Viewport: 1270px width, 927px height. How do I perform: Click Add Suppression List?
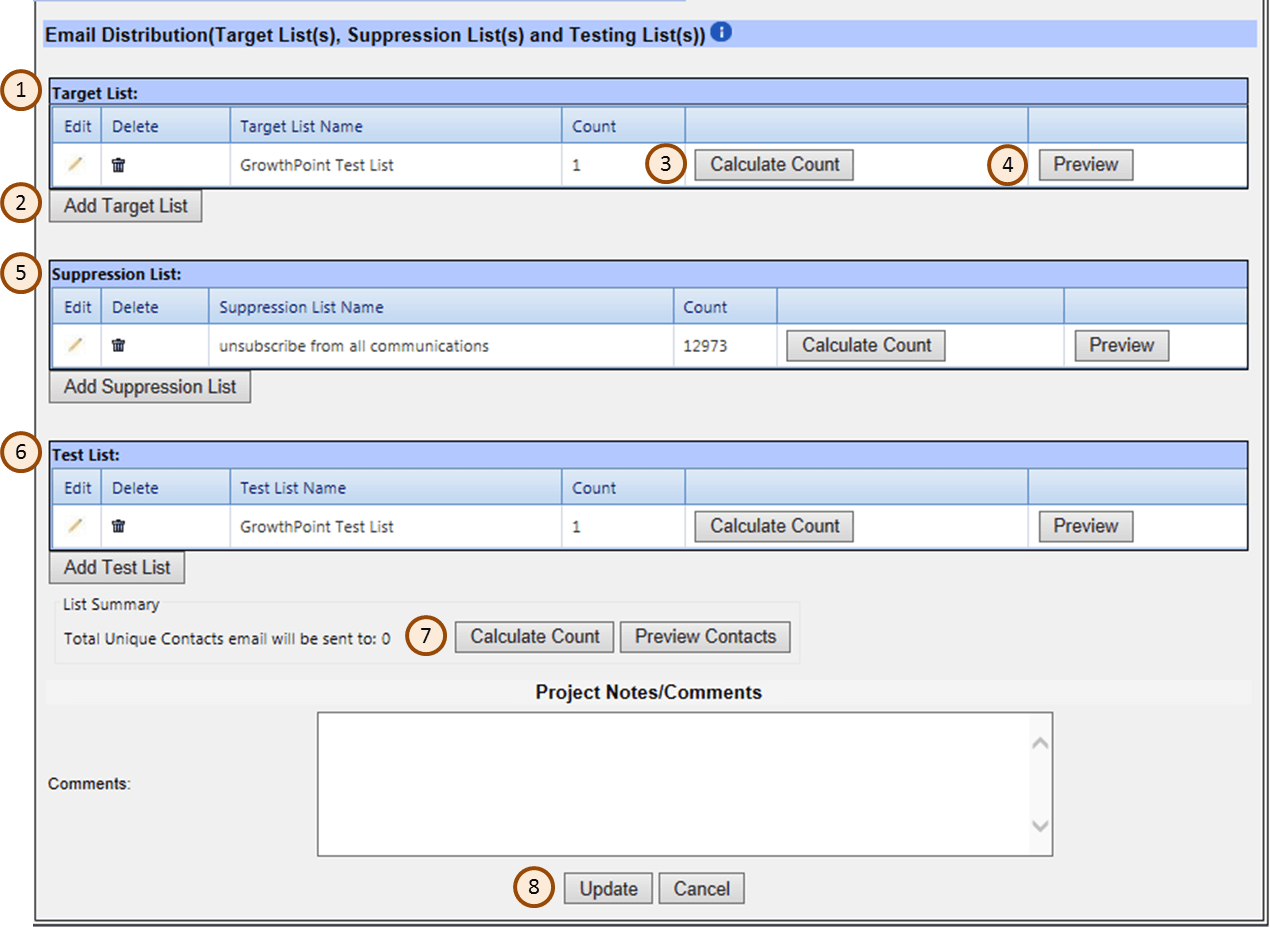coord(148,386)
